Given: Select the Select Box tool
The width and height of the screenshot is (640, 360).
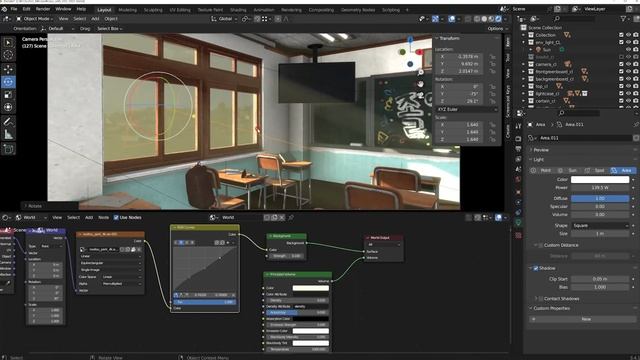Looking at the screenshot, I should (x=8, y=43).
